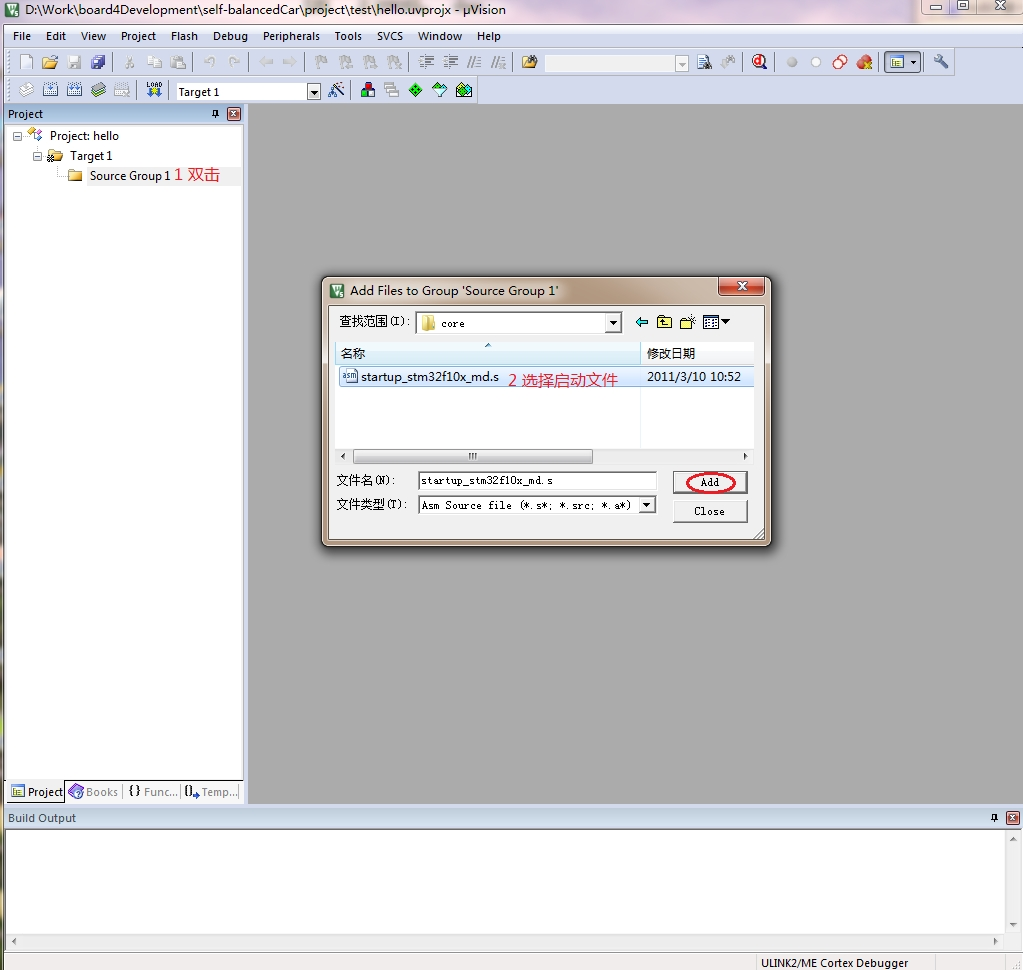Collapse the Target 1 tree node
1023x970 pixels.
[37, 157]
